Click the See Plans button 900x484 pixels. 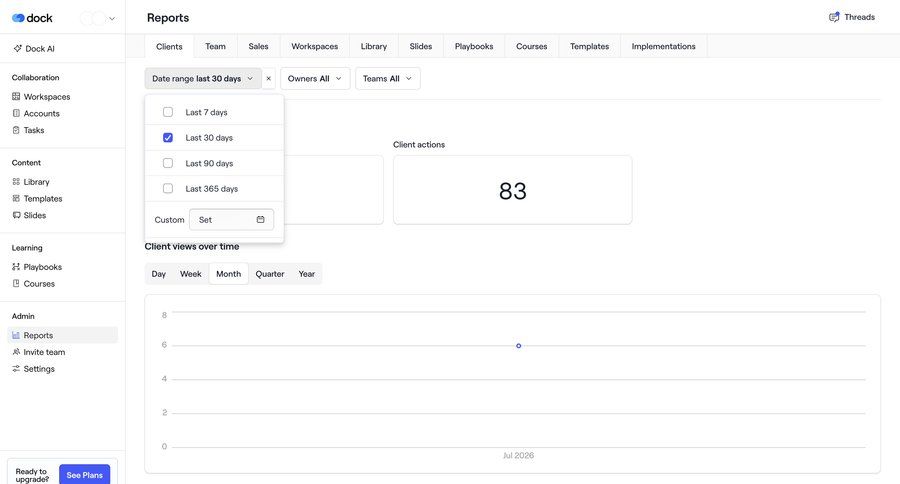pos(84,475)
